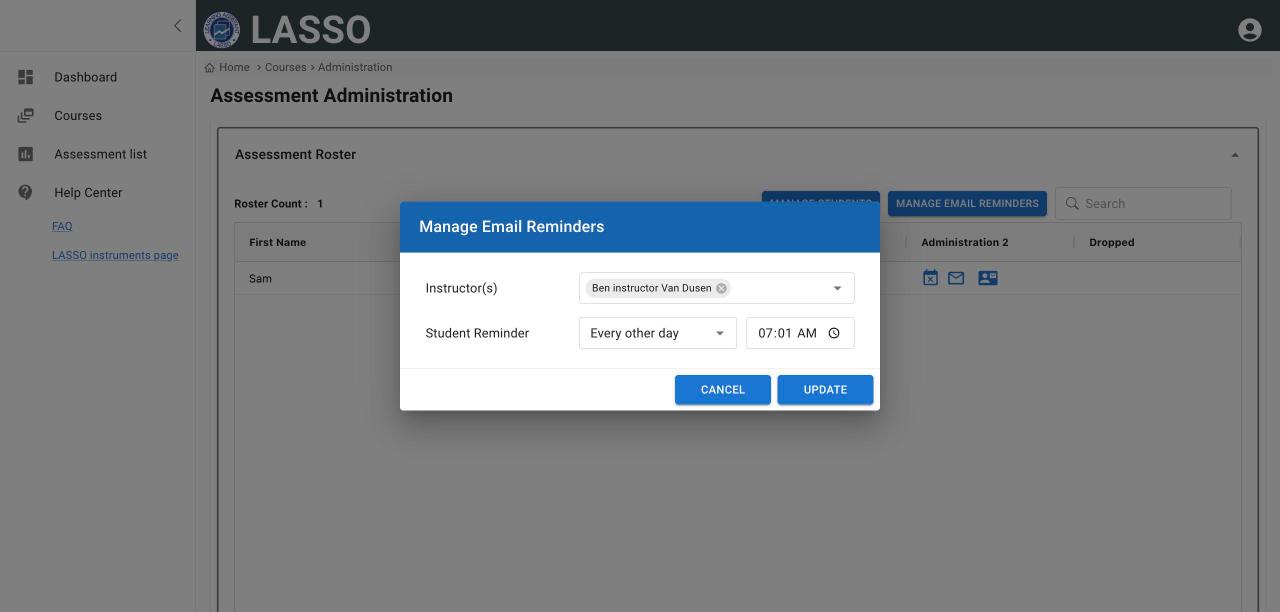The image size is (1280, 612).
Task: Remove the Ben instructor Van Dusen chip
Action: 721,288
